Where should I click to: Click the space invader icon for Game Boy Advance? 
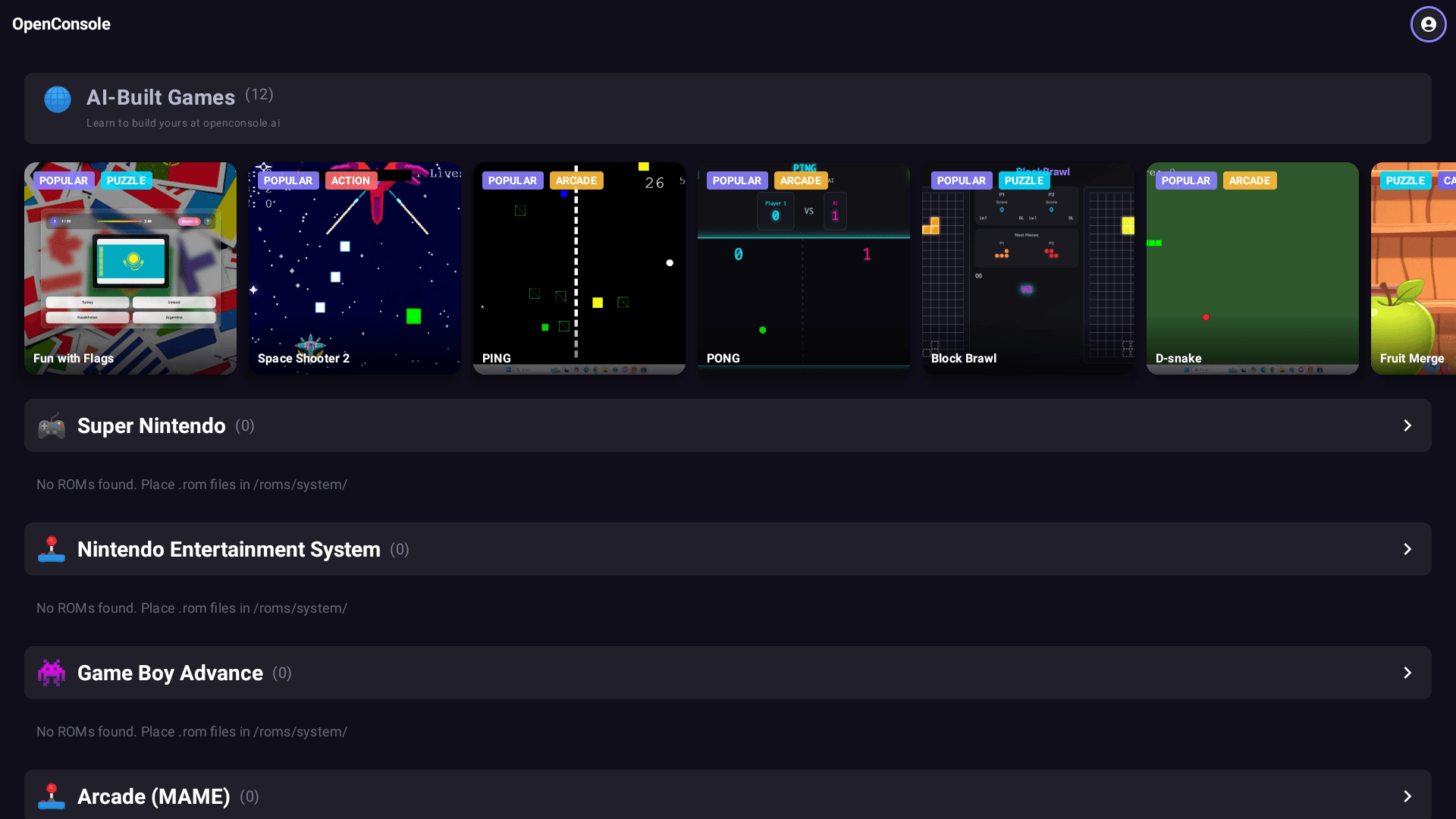pos(52,673)
